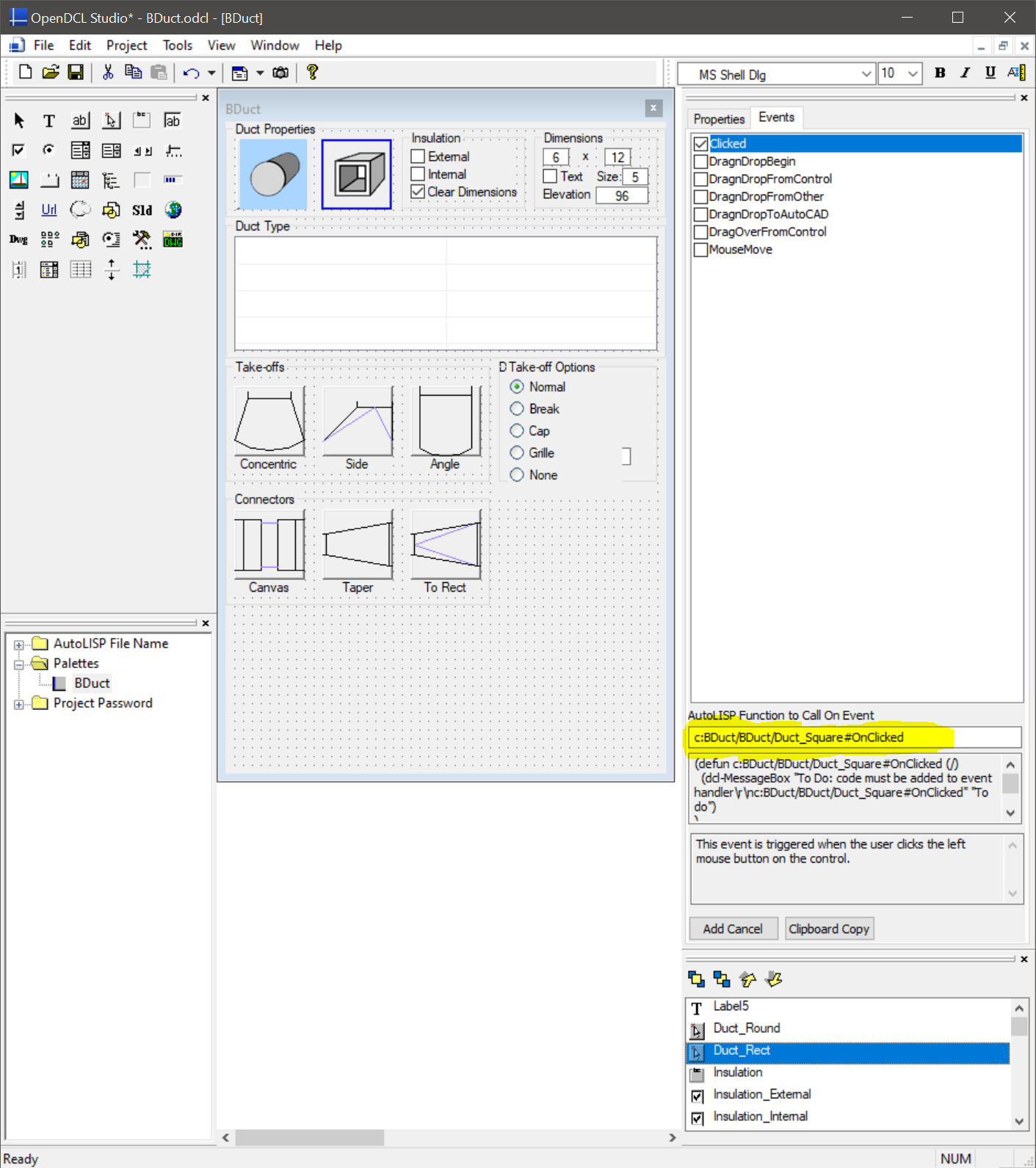Image resolution: width=1036 pixels, height=1168 pixels.
Task: Expand the AutoLISP File Name tree node
Action: click(19, 645)
